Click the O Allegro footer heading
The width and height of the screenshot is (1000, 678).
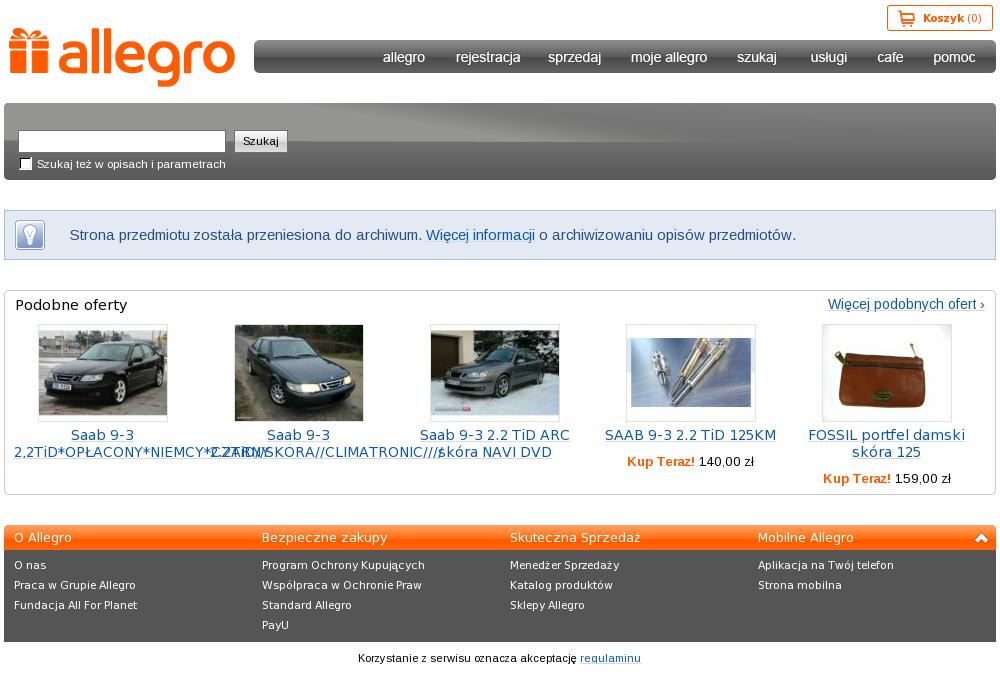click(x=43, y=538)
